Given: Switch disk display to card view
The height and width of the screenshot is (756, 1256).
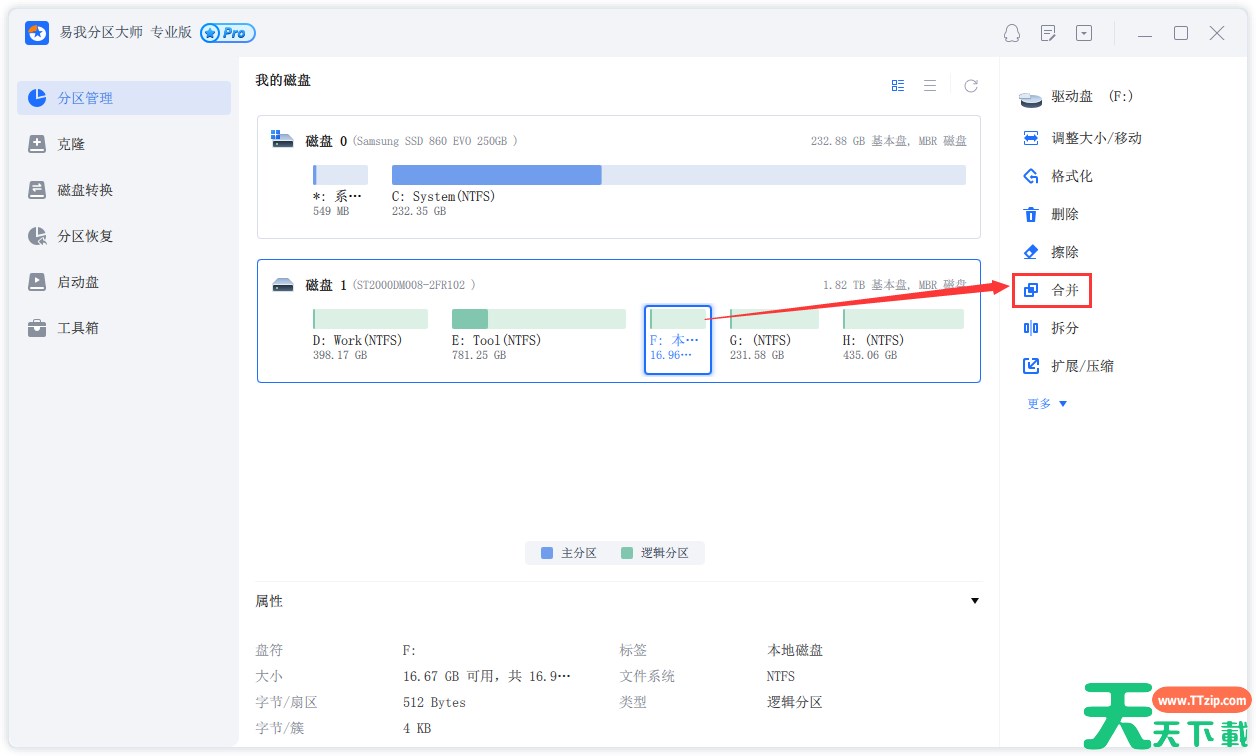Looking at the screenshot, I should point(898,86).
